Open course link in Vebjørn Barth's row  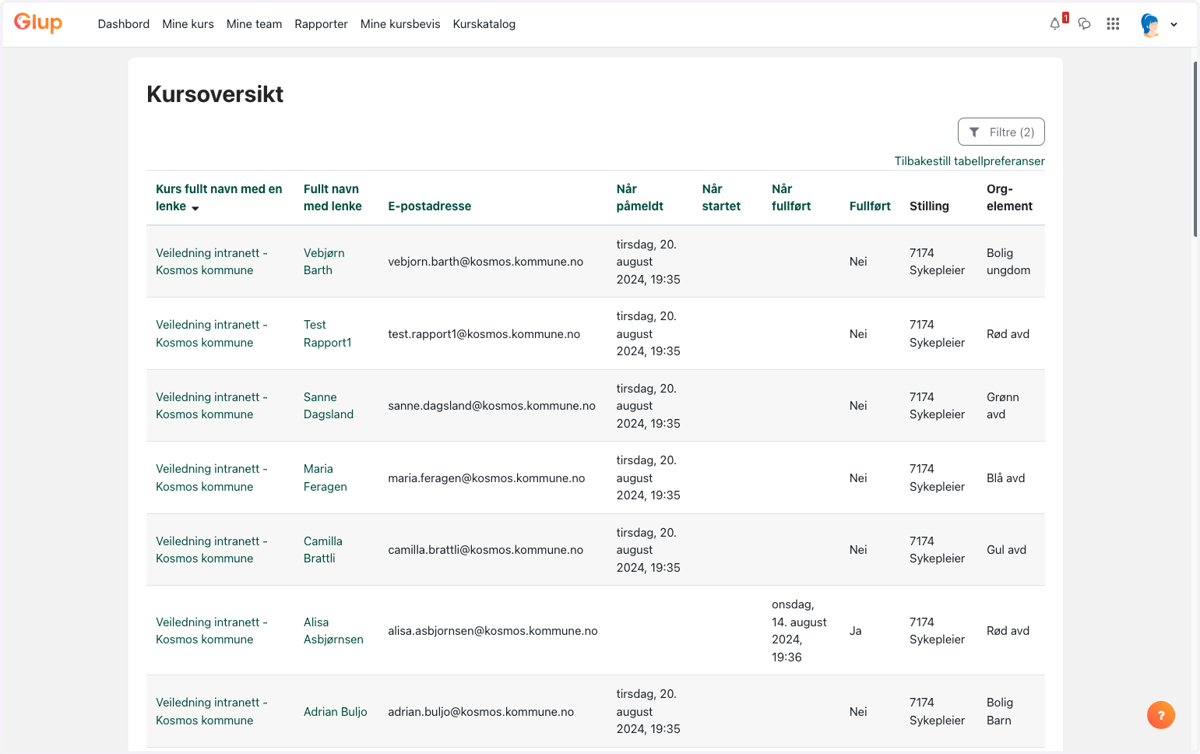pyautogui.click(x=212, y=261)
